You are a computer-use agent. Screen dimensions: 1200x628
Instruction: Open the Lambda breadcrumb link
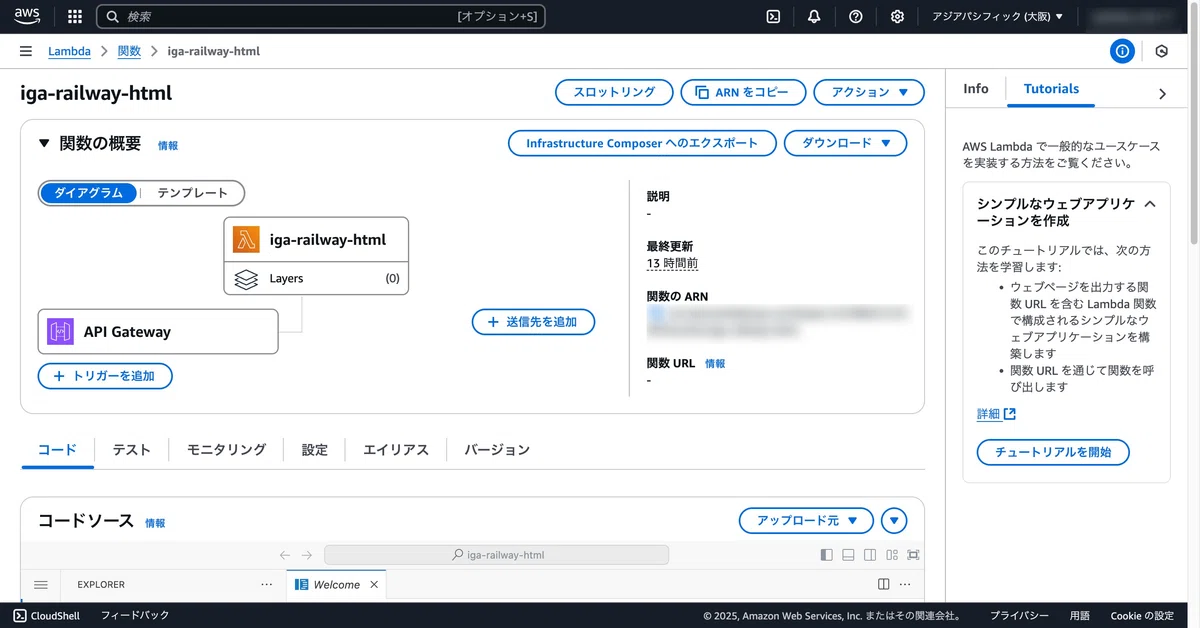[x=69, y=51]
